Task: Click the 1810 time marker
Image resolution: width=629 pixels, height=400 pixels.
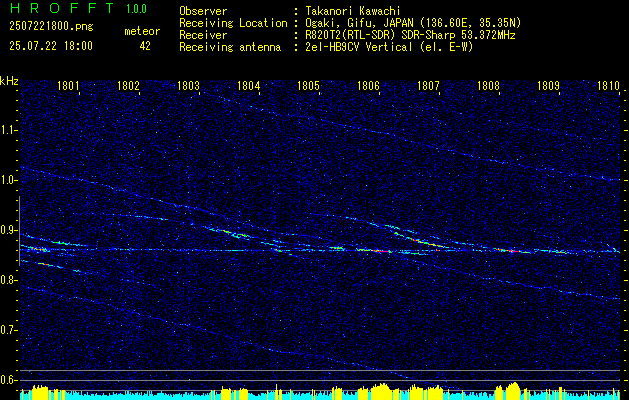Action: tap(609, 85)
